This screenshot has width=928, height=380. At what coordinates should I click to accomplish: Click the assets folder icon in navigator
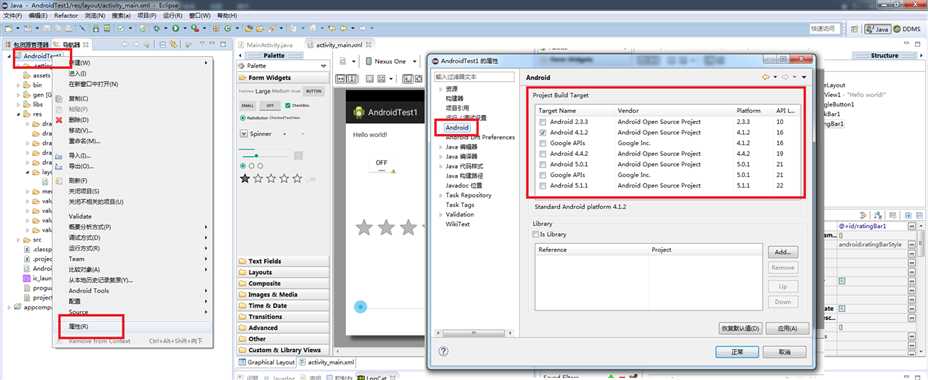click(x=27, y=76)
